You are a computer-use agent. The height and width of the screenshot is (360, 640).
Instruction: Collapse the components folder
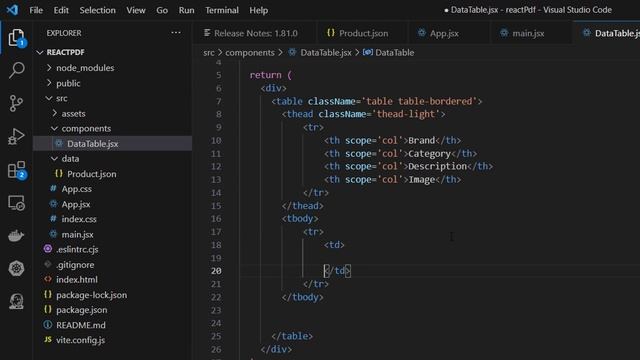[x=54, y=128]
